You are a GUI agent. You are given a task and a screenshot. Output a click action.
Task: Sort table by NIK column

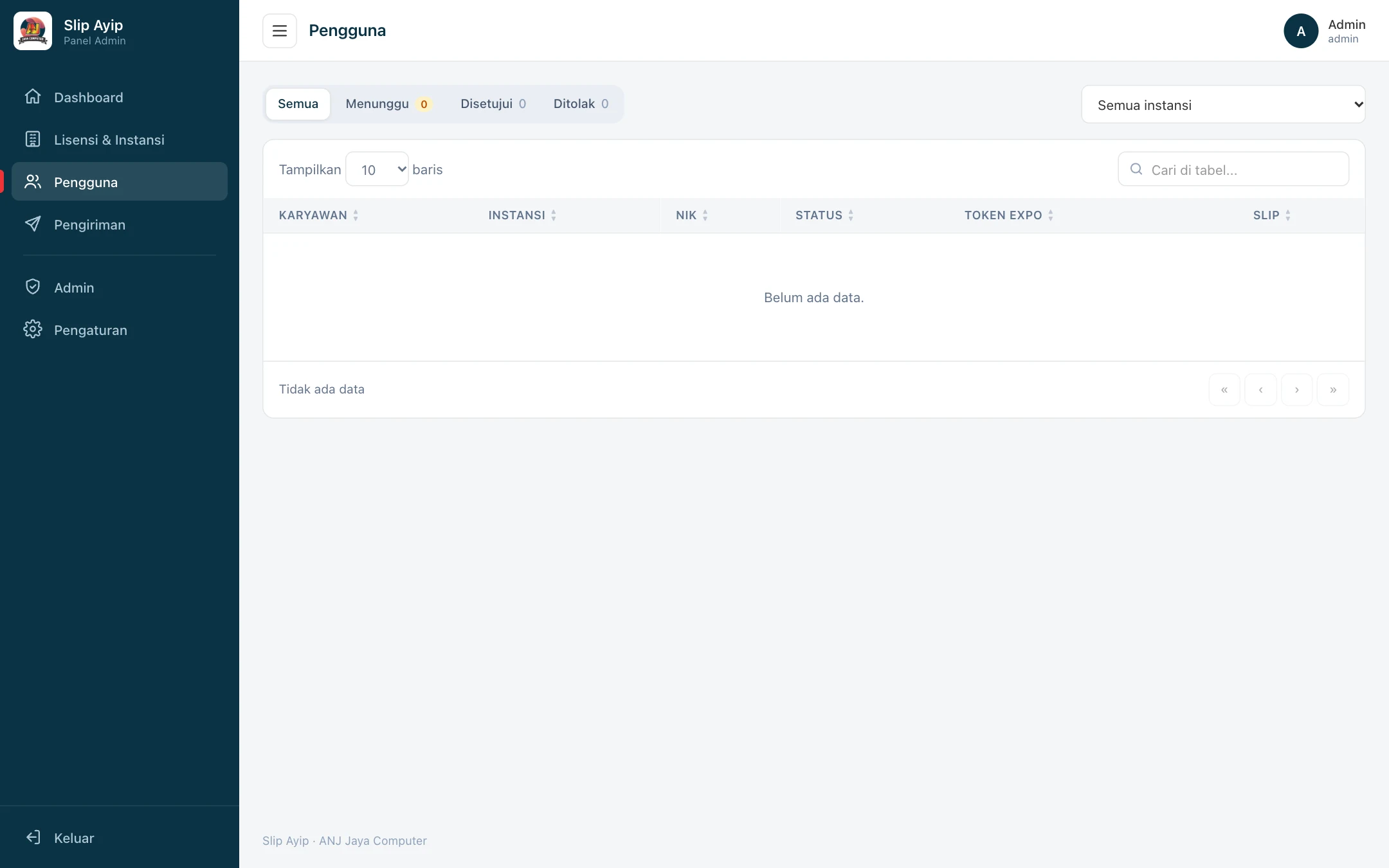[x=692, y=215]
